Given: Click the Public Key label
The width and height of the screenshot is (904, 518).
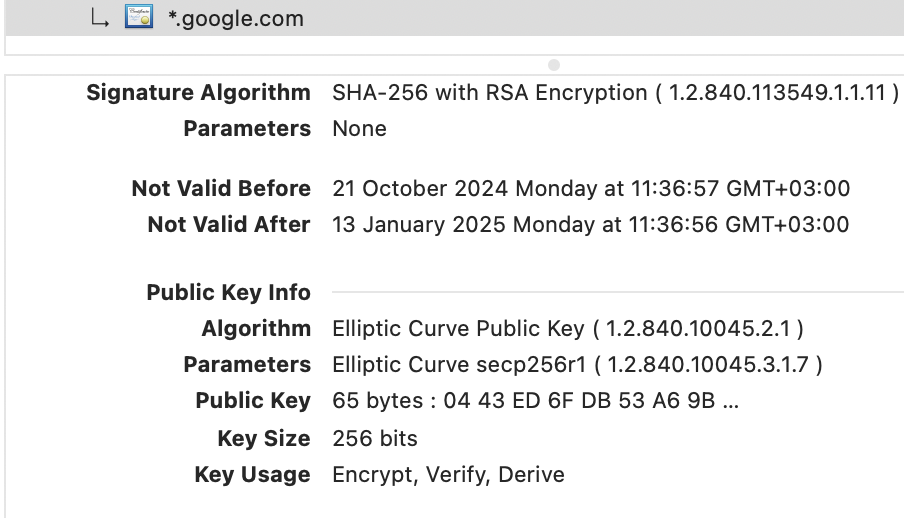Looking at the screenshot, I should [253, 401].
